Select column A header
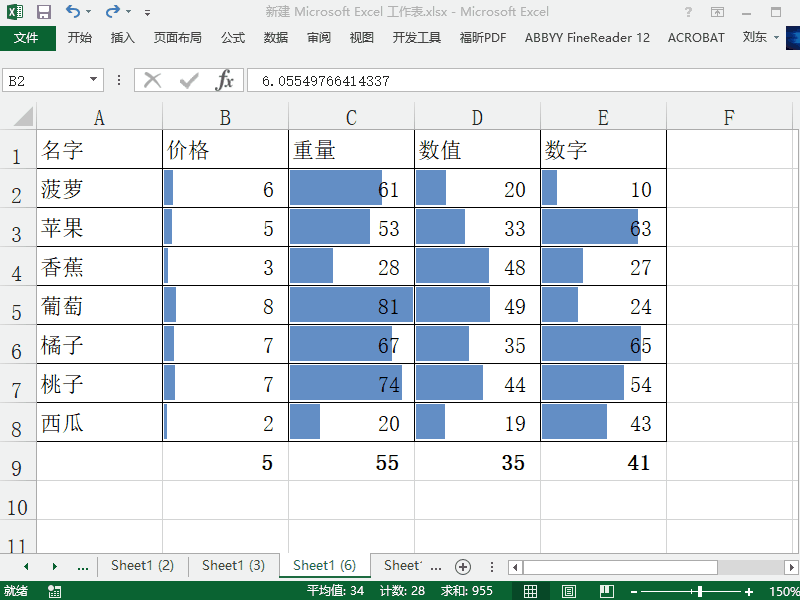This screenshot has height=600, width=800. pyautogui.click(x=99, y=117)
